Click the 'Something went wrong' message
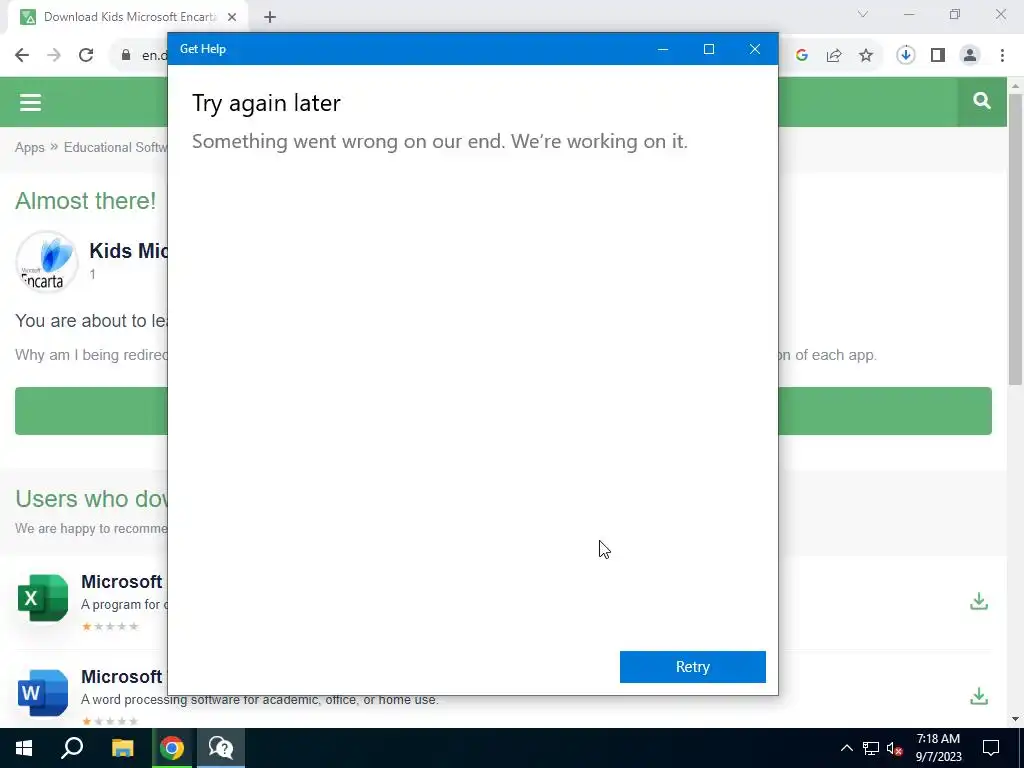The width and height of the screenshot is (1024, 768). tap(440, 141)
